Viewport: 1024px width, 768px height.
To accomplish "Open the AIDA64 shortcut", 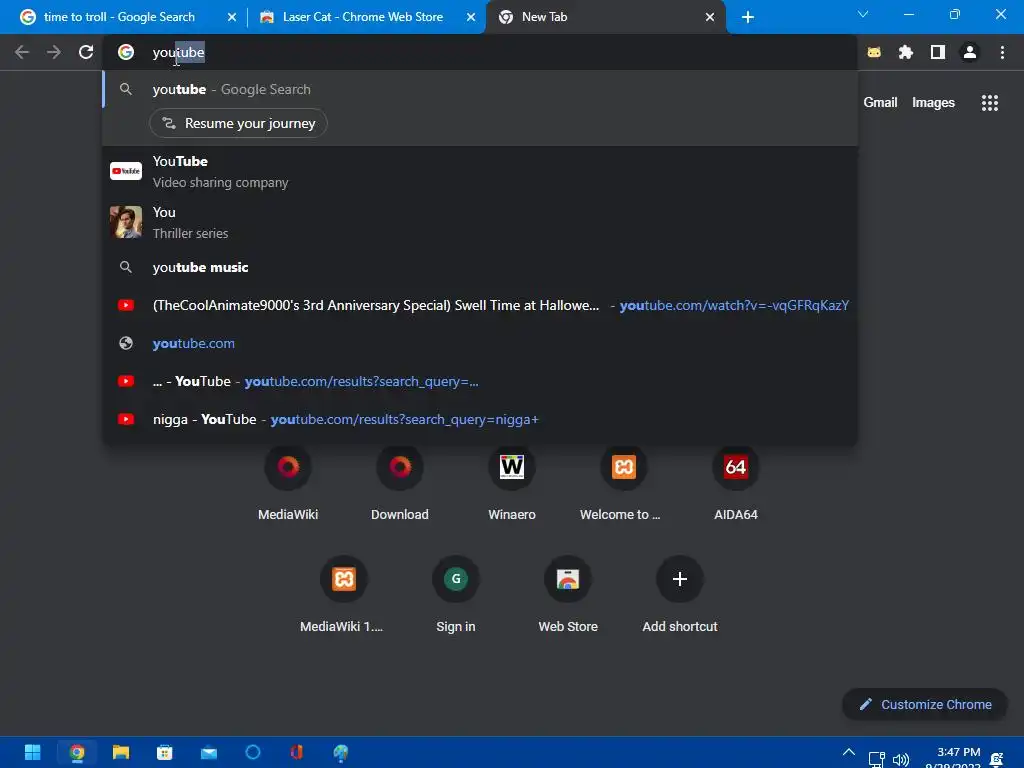I will (x=735, y=483).
